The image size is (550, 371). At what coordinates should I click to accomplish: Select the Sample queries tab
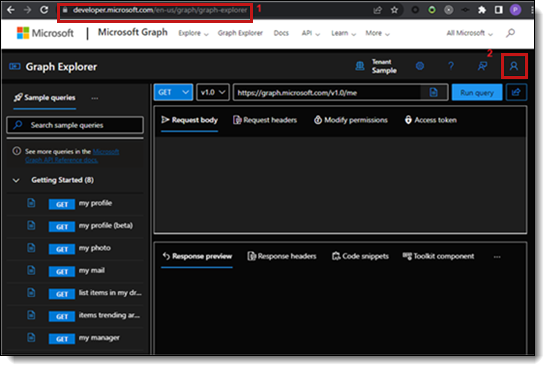[x=45, y=98]
